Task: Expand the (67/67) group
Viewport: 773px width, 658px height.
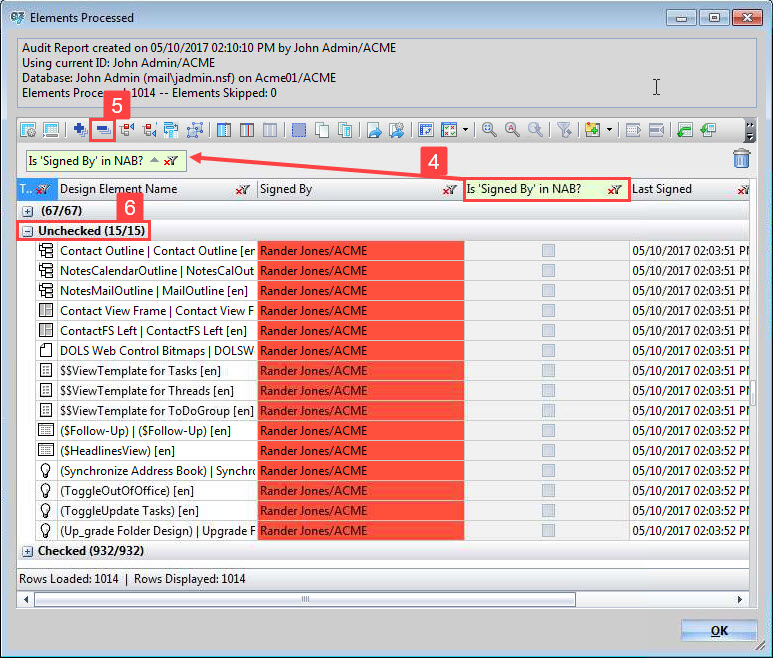Action: click(x=27, y=211)
